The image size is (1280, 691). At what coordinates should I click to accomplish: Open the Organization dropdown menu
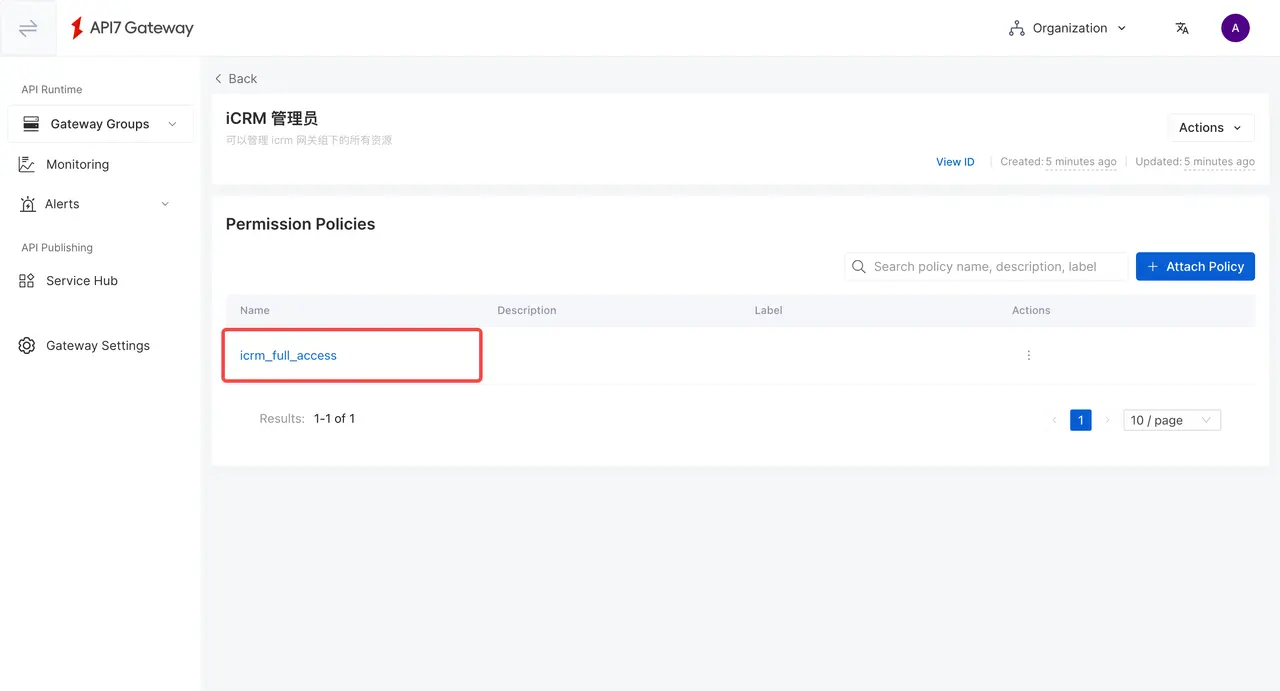tap(1068, 28)
